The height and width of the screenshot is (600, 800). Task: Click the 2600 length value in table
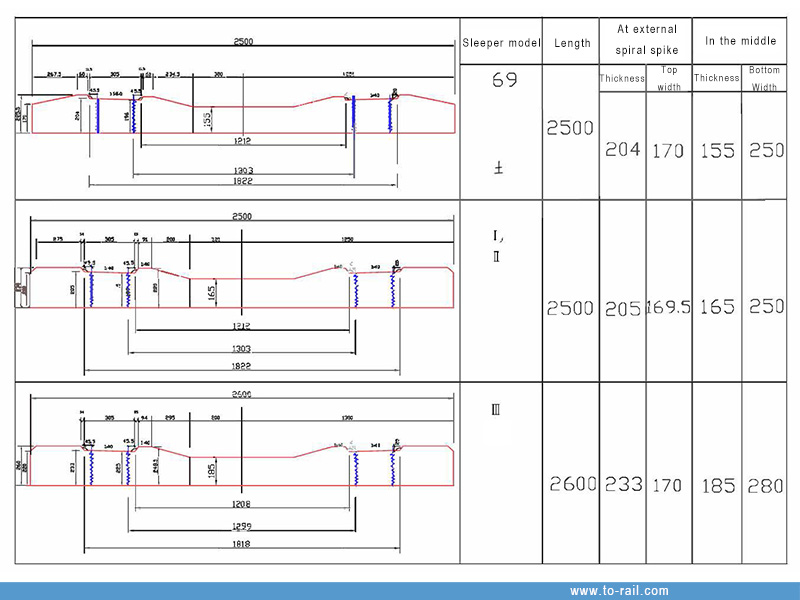pos(572,484)
